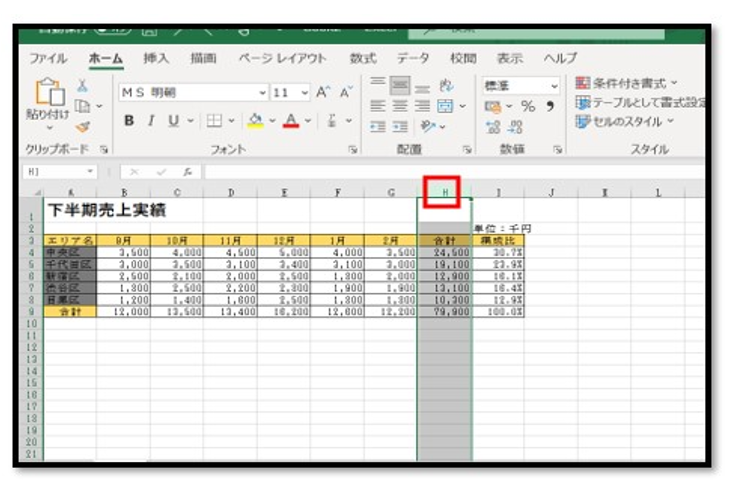This screenshot has width=731, height=481.
Task: Click the accounting currency format icon
Action: (493, 107)
